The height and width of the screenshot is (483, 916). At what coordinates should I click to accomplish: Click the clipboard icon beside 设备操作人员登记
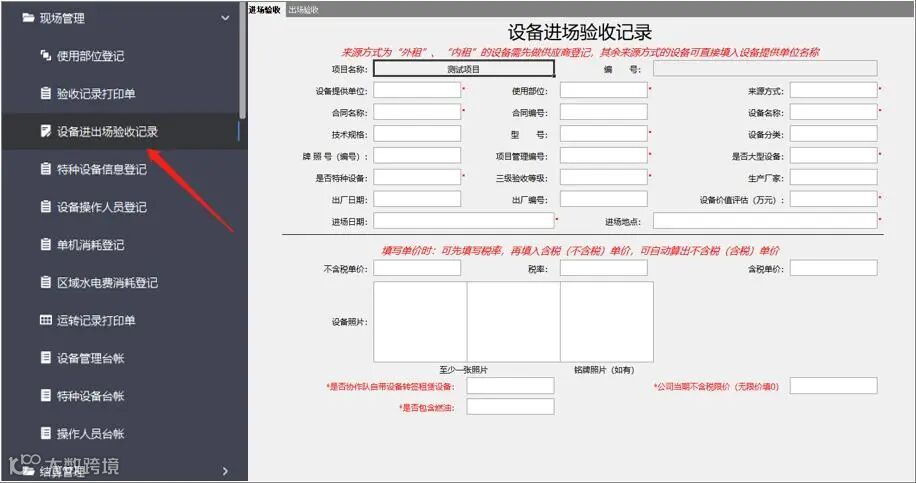click(46, 207)
